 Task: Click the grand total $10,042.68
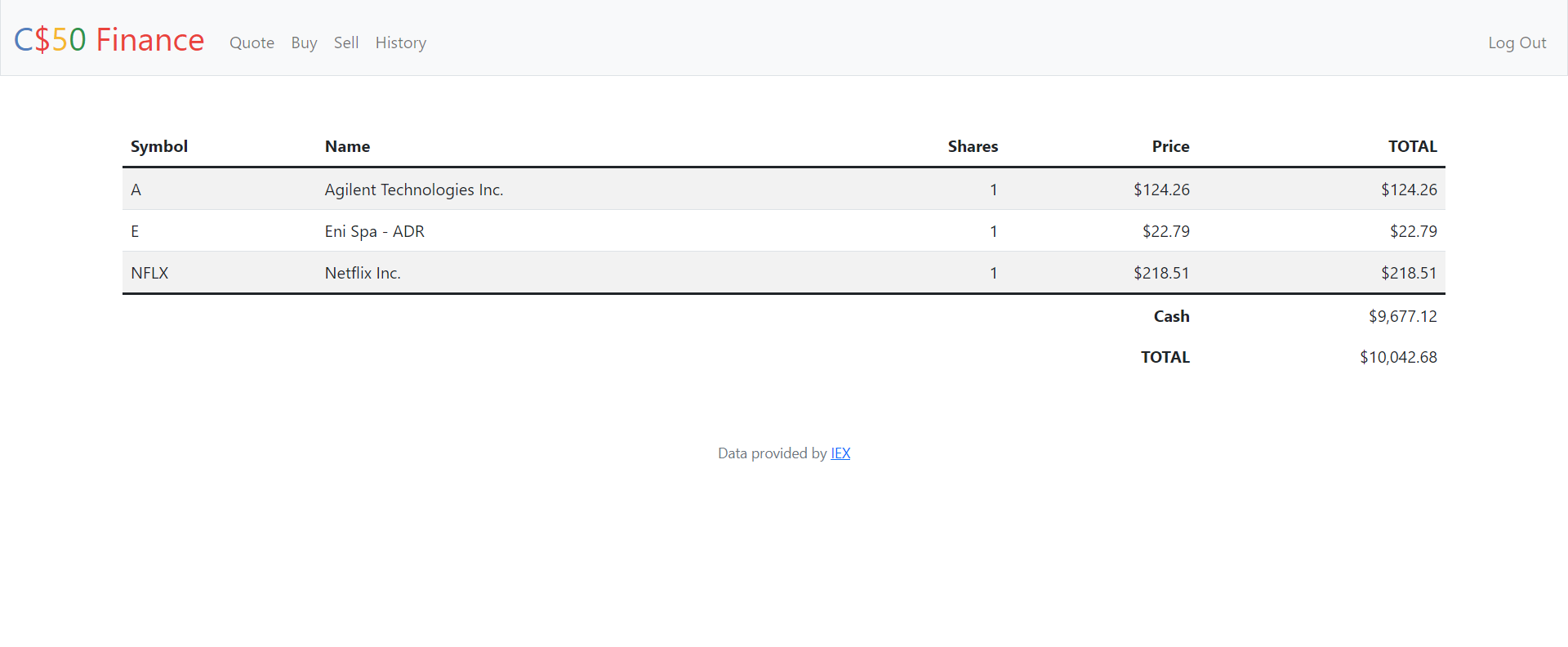(1398, 357)
